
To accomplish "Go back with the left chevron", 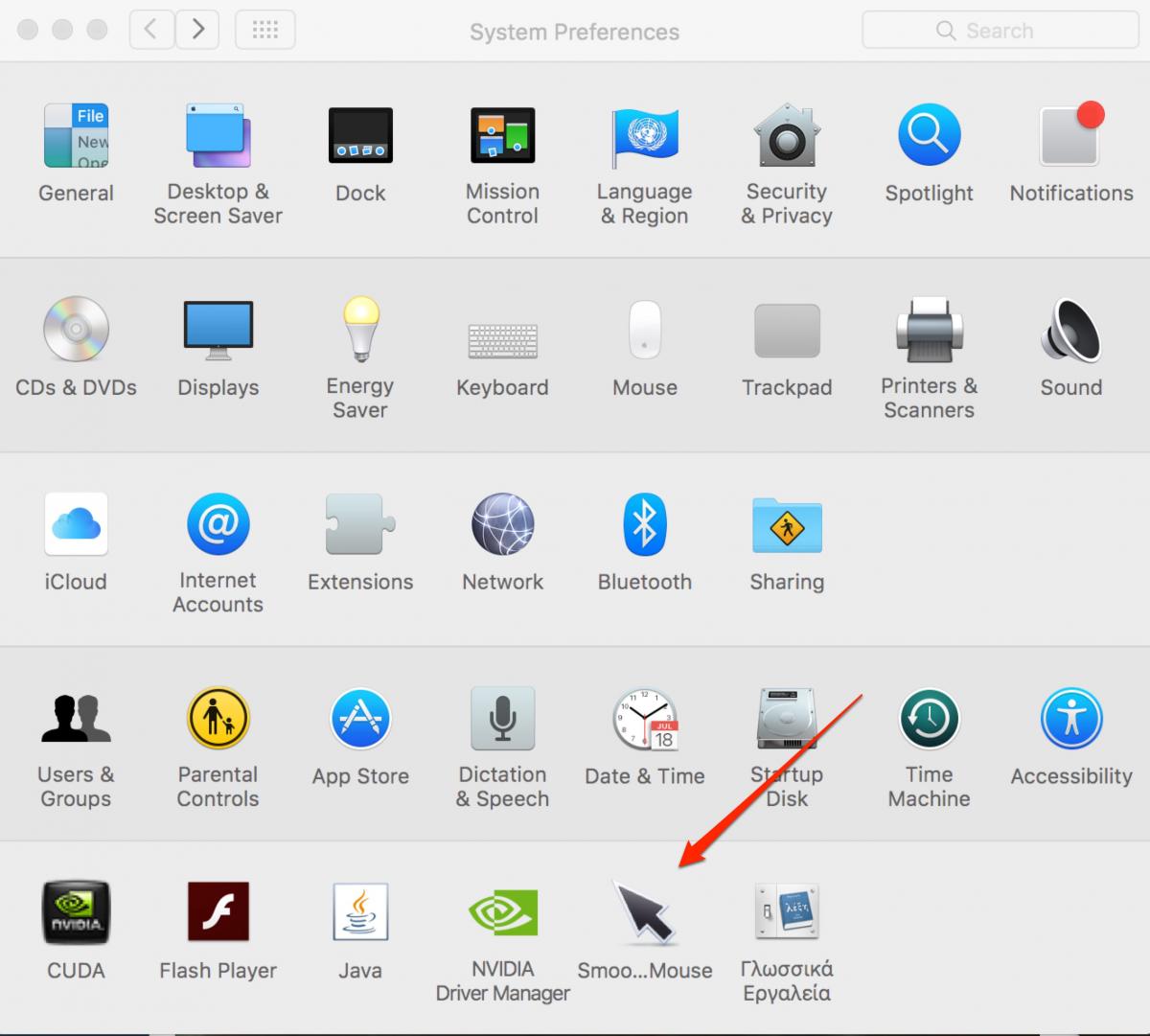I will 150,30.
